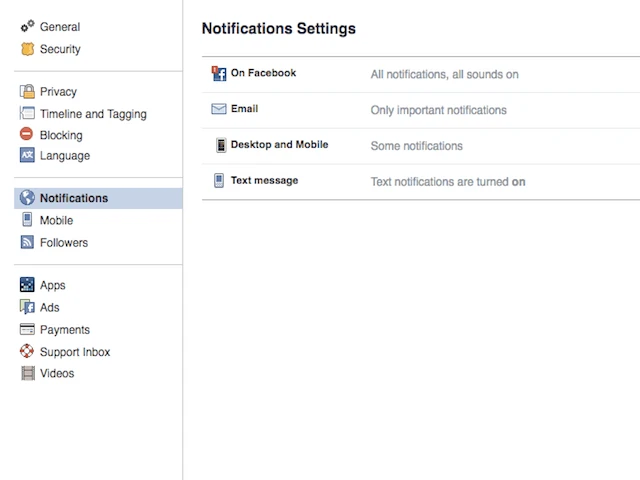The width and height of the screenshot is (640, 480).
Task: Click the Security badge icon
Action: point(27,49)
